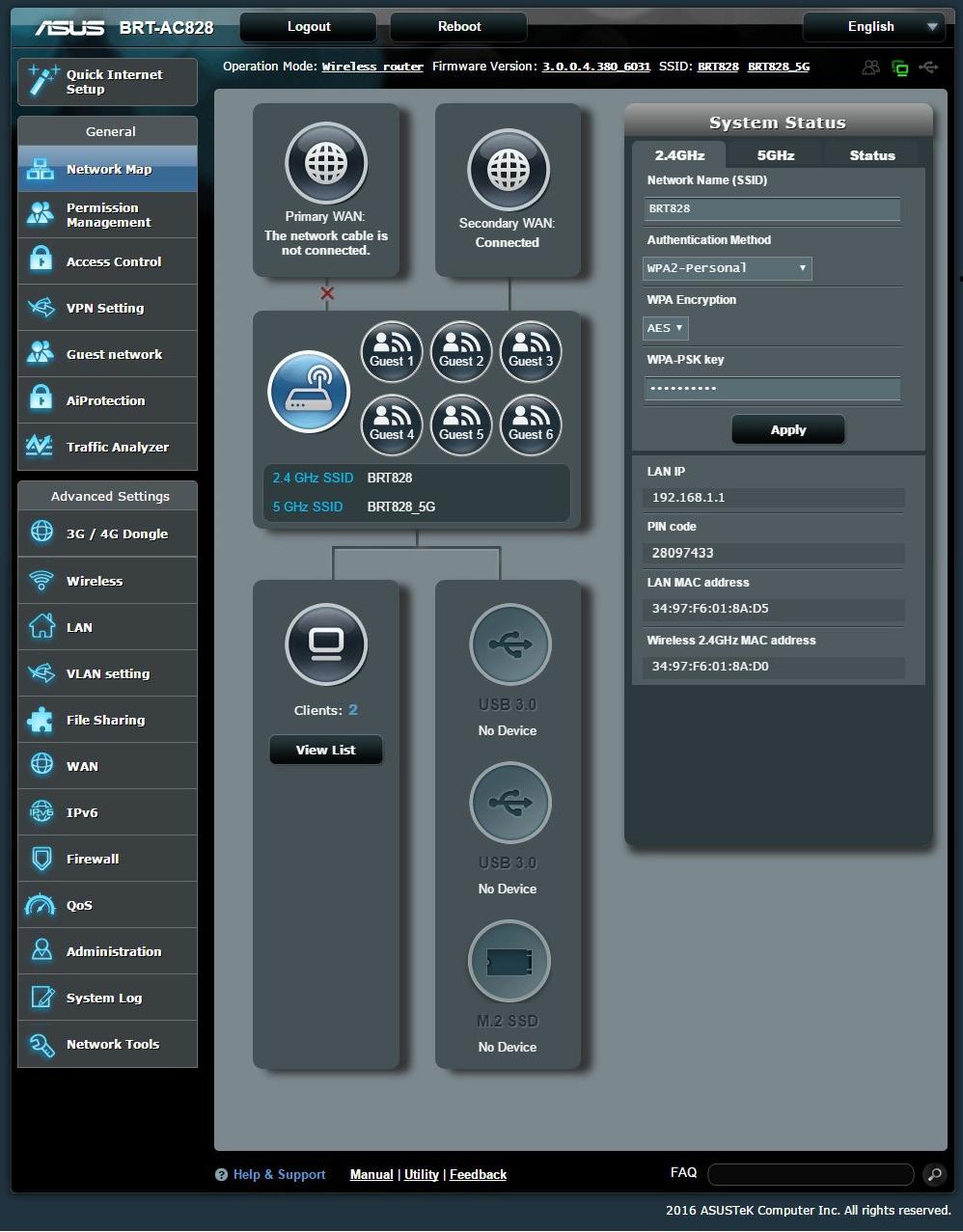The image size is (963, 1232).
Task: Open Authentication Method dropdown
Action: click(728, 268)
